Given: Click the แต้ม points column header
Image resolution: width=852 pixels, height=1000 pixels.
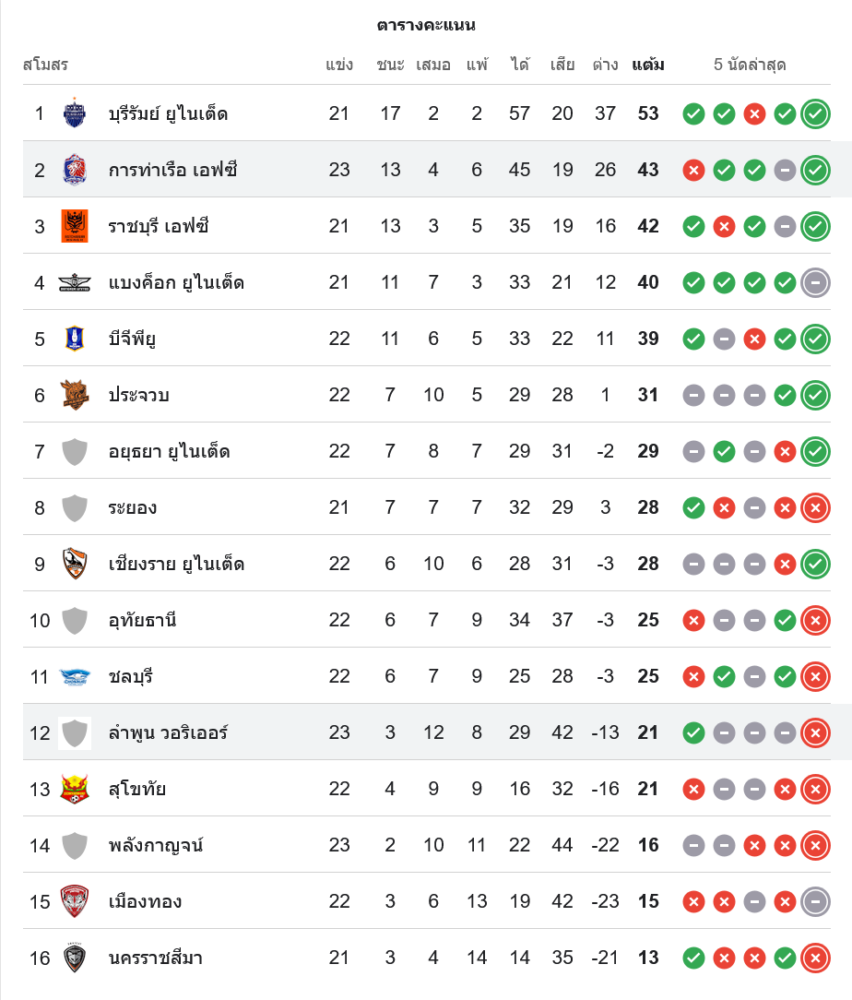Looking at the screenshot, I should pos(648,65).
